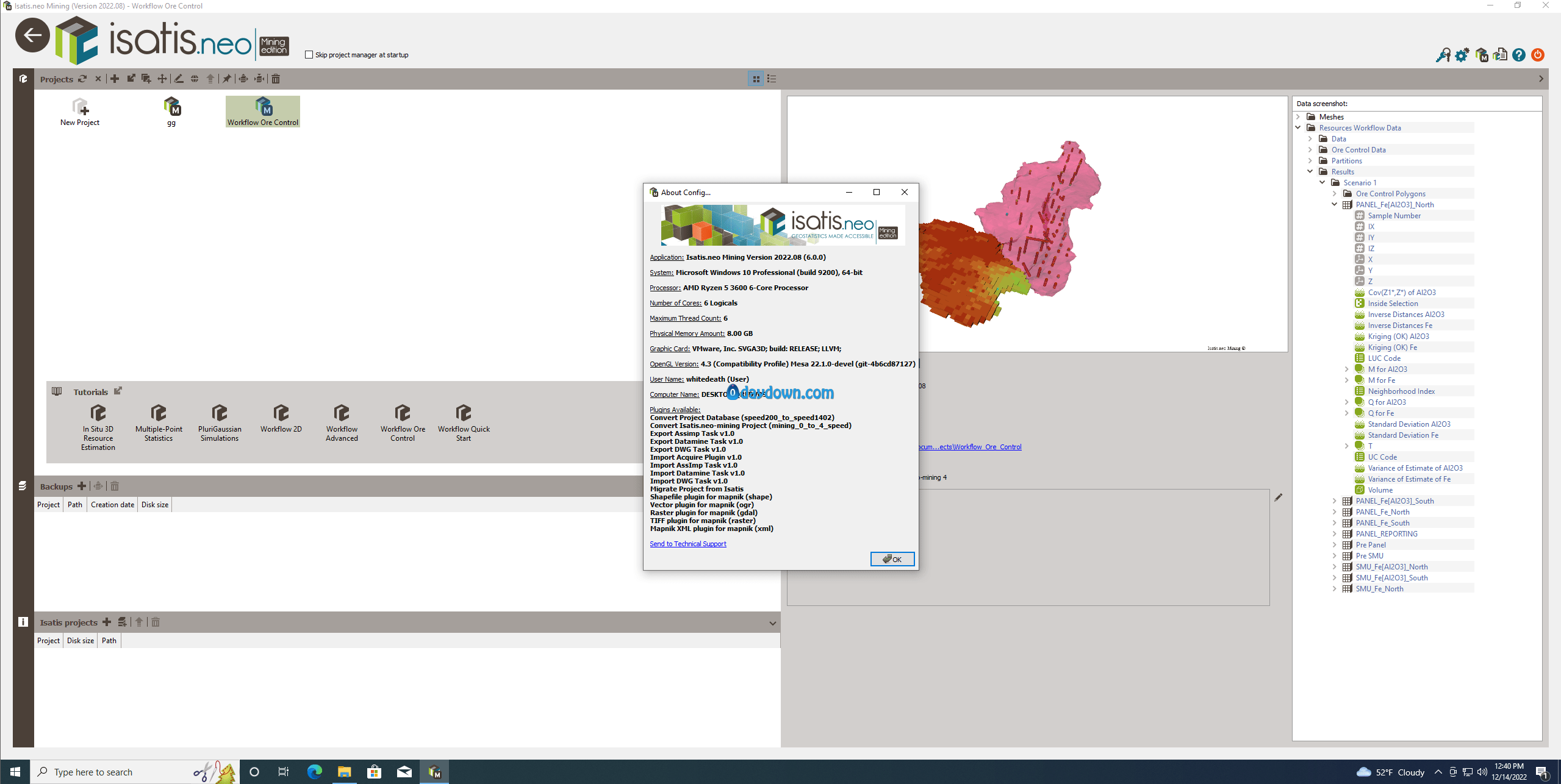Image resolution: width=1561 pixels, height=784 pixels.
Task: Open the Workflow Quick Start tutorial
Action: (464, 422)
